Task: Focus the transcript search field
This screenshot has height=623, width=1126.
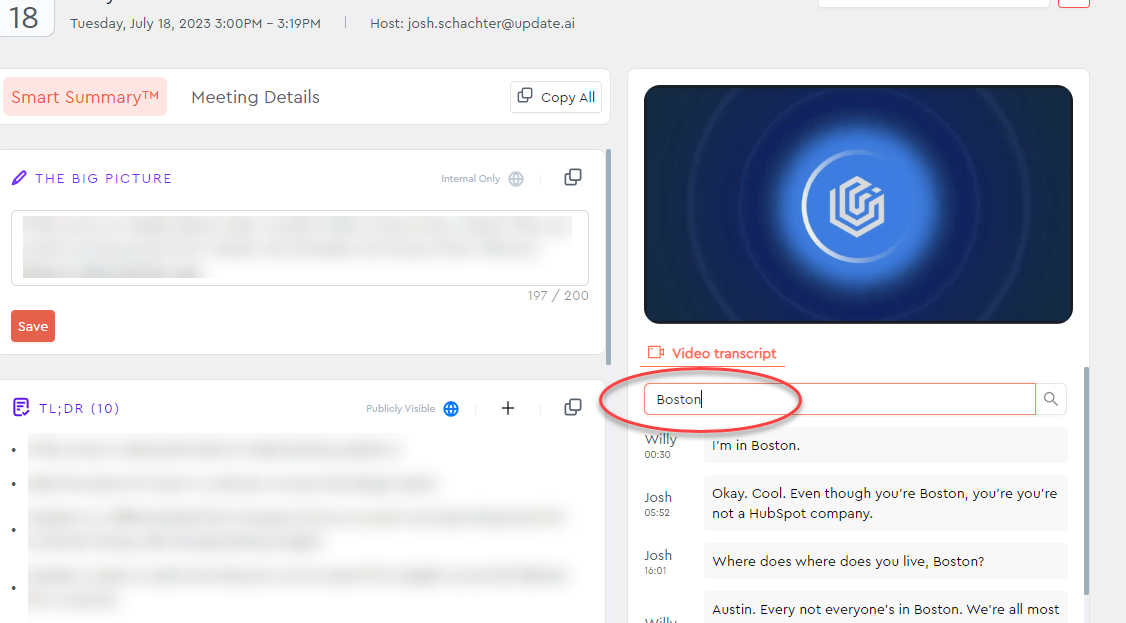Action: coord(839,399)
